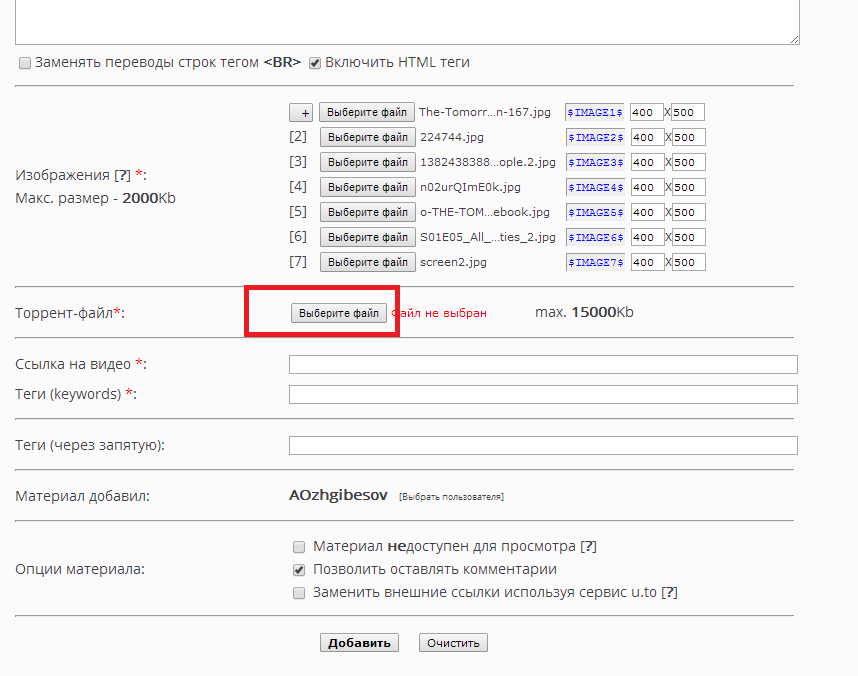Click width field 400 for IMAGE2 row

[647, 137]
